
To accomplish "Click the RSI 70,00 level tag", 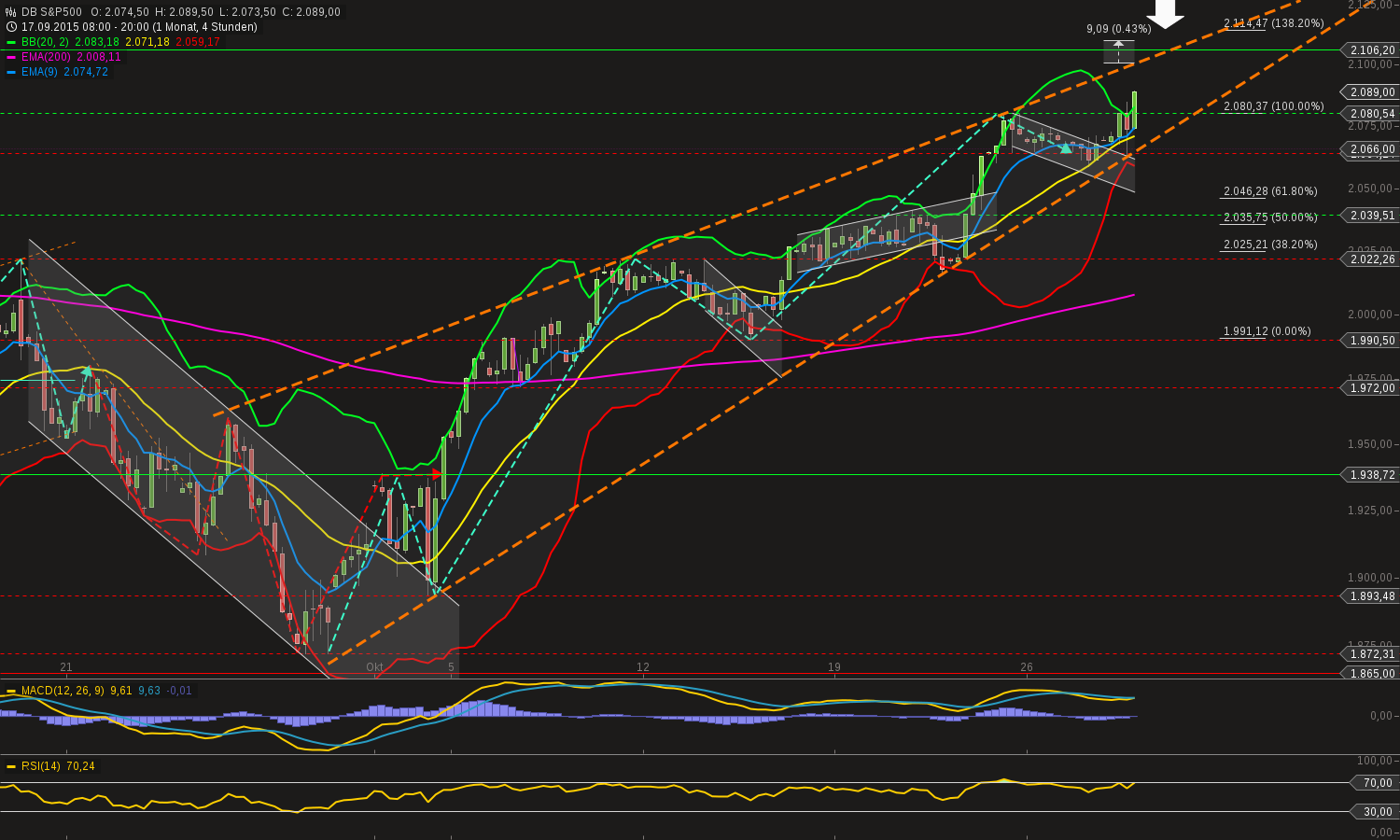I will pos(1376,783).
